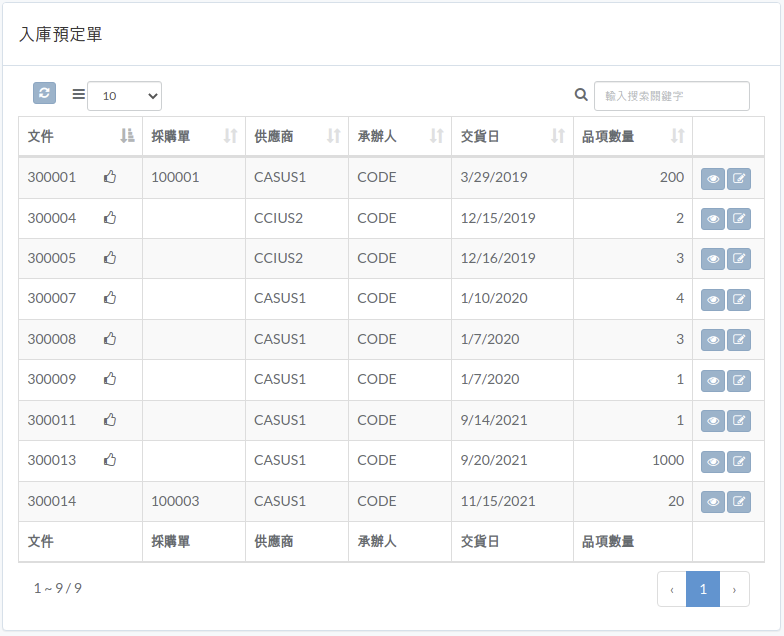View details of document 300001
The width and height of the screenshot is (784, 636).
[713, 178]
